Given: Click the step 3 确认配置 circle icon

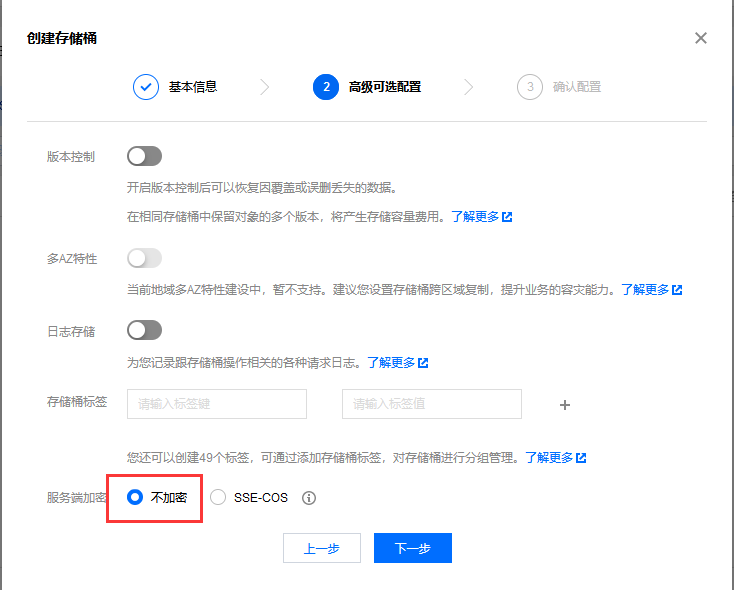Looking at the screenshot, I should [530, 87].
